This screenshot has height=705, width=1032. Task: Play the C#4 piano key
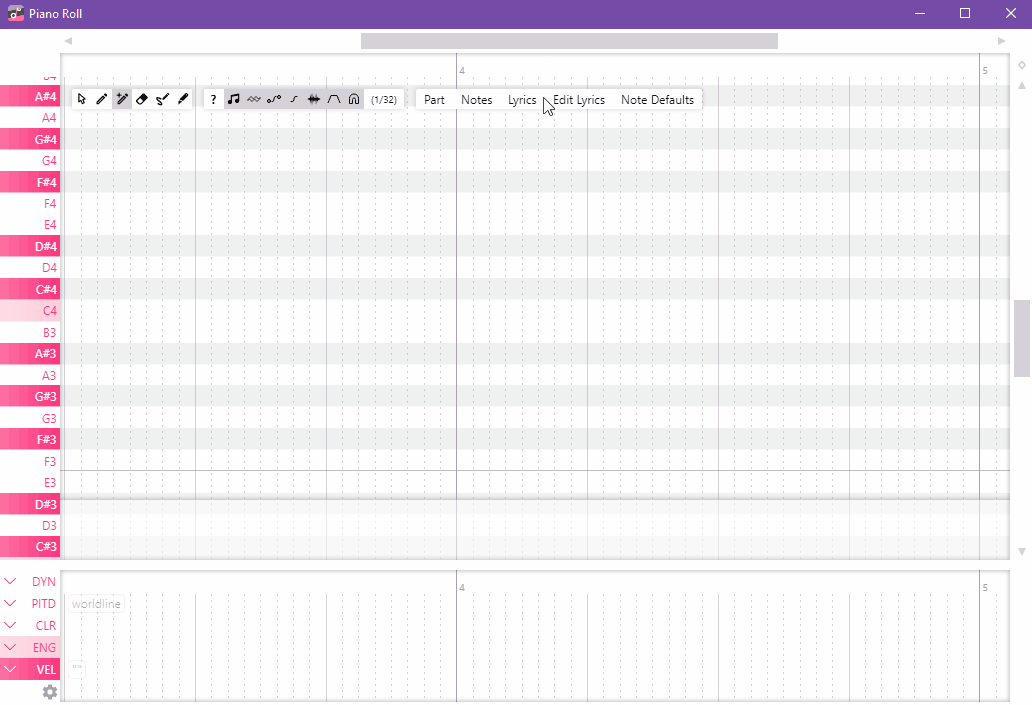pyautogui.click(x=30, y=289)
